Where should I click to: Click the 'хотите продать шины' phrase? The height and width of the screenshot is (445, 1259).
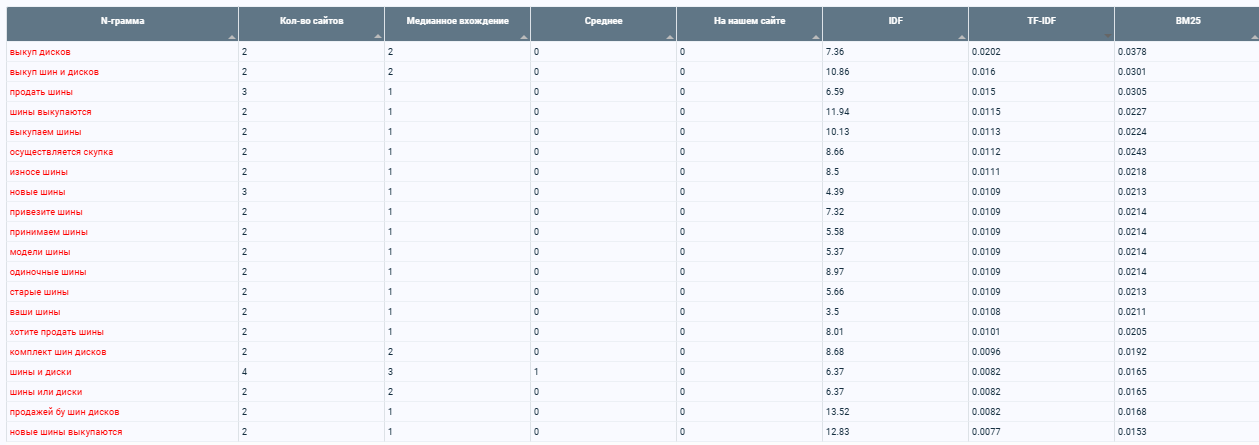click(56, 332)
